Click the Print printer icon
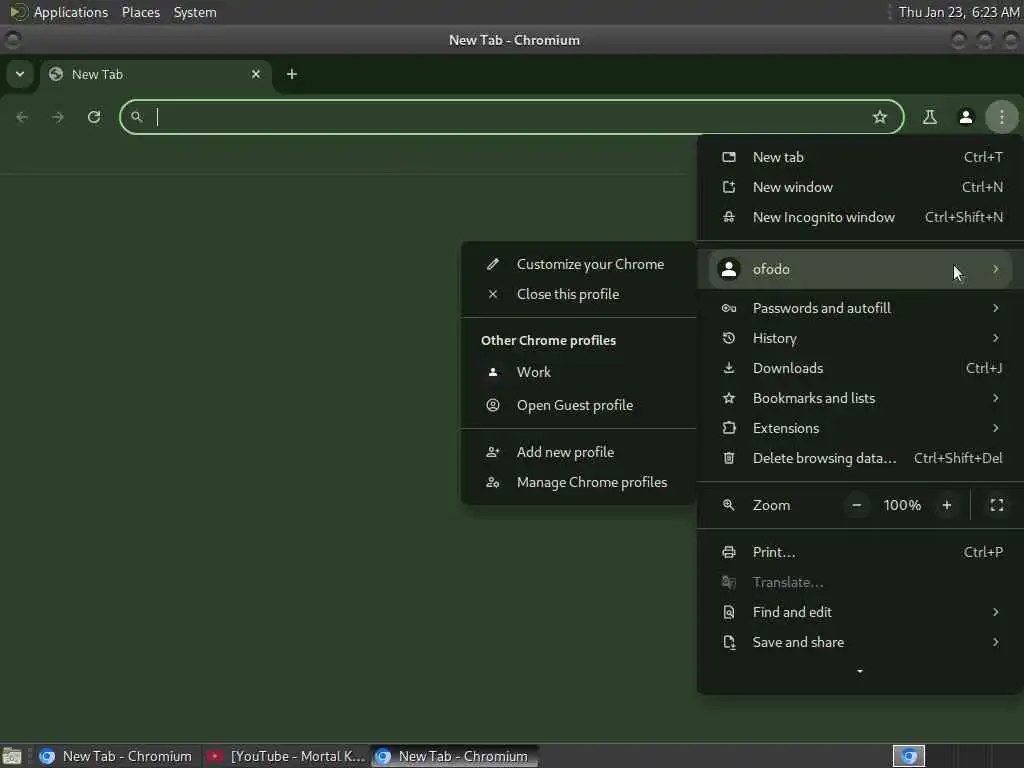1024x768 pixels. (x=729, y=552)
